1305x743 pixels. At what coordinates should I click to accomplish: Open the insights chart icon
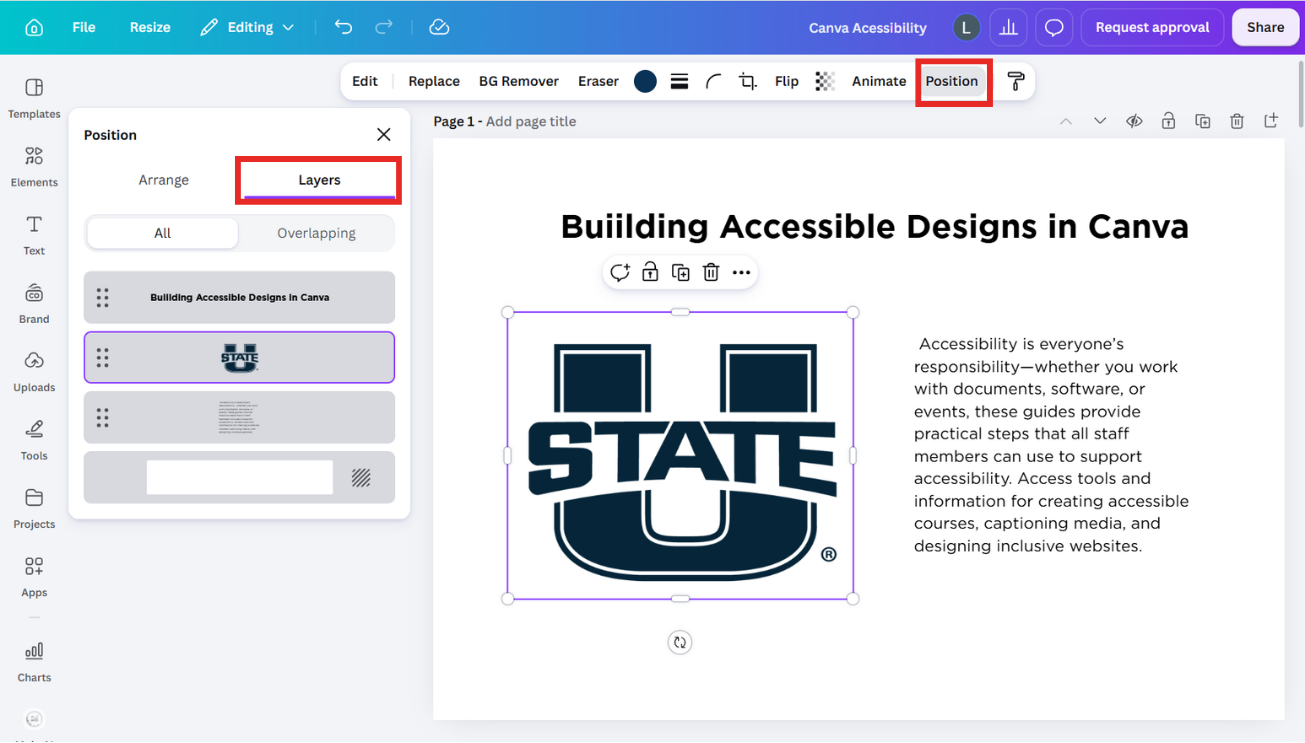pyautogui.click(x=1008, y=28)
